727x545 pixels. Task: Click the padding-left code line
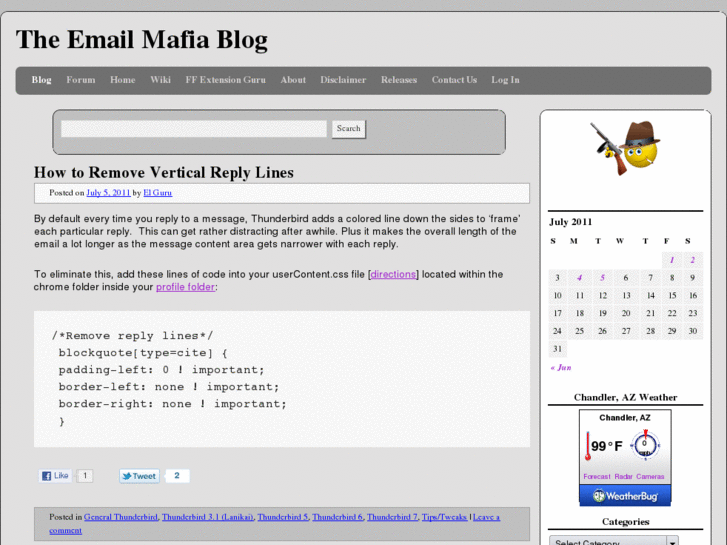click(x=161, y=370)
